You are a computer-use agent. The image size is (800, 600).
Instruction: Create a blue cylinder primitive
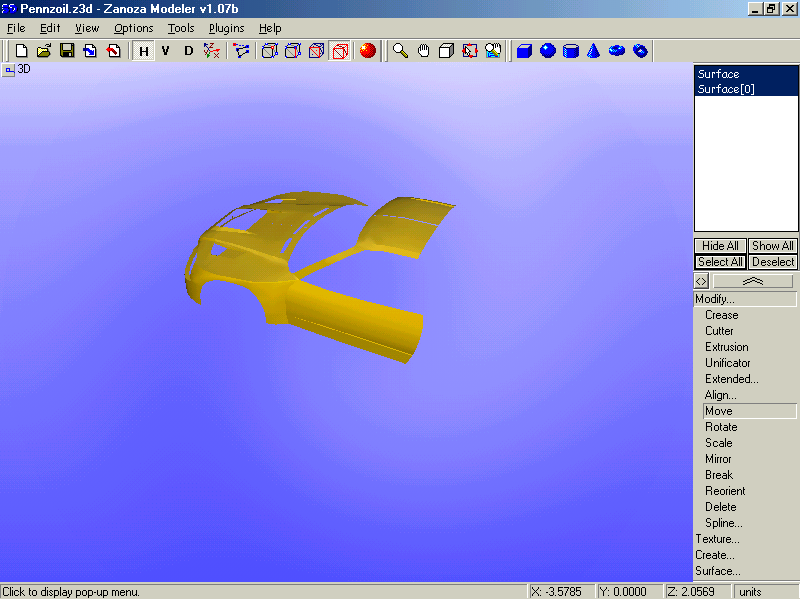571,51
